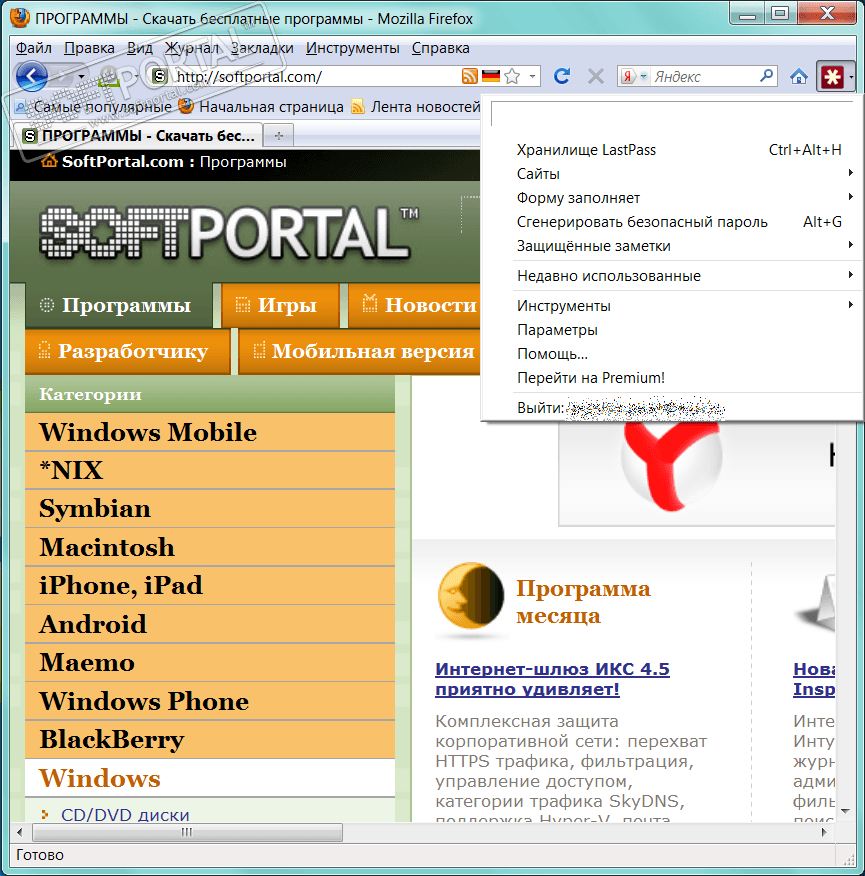Image resolution: width=865 pixels, height=876 pixels.
Task: Select the BlackBerry category
Action: click(x=210, y=739)
